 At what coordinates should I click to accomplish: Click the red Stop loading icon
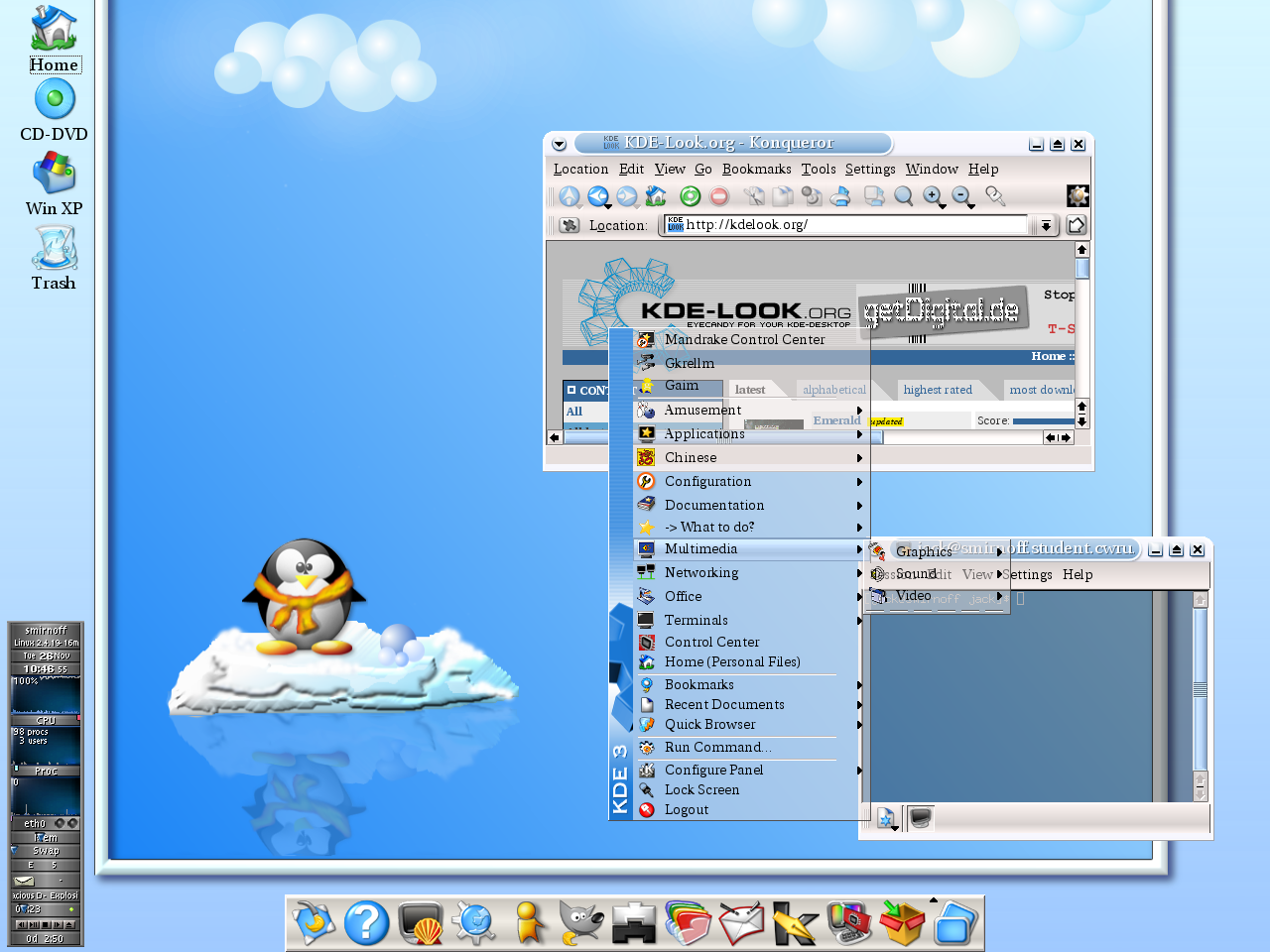point(719,196)
